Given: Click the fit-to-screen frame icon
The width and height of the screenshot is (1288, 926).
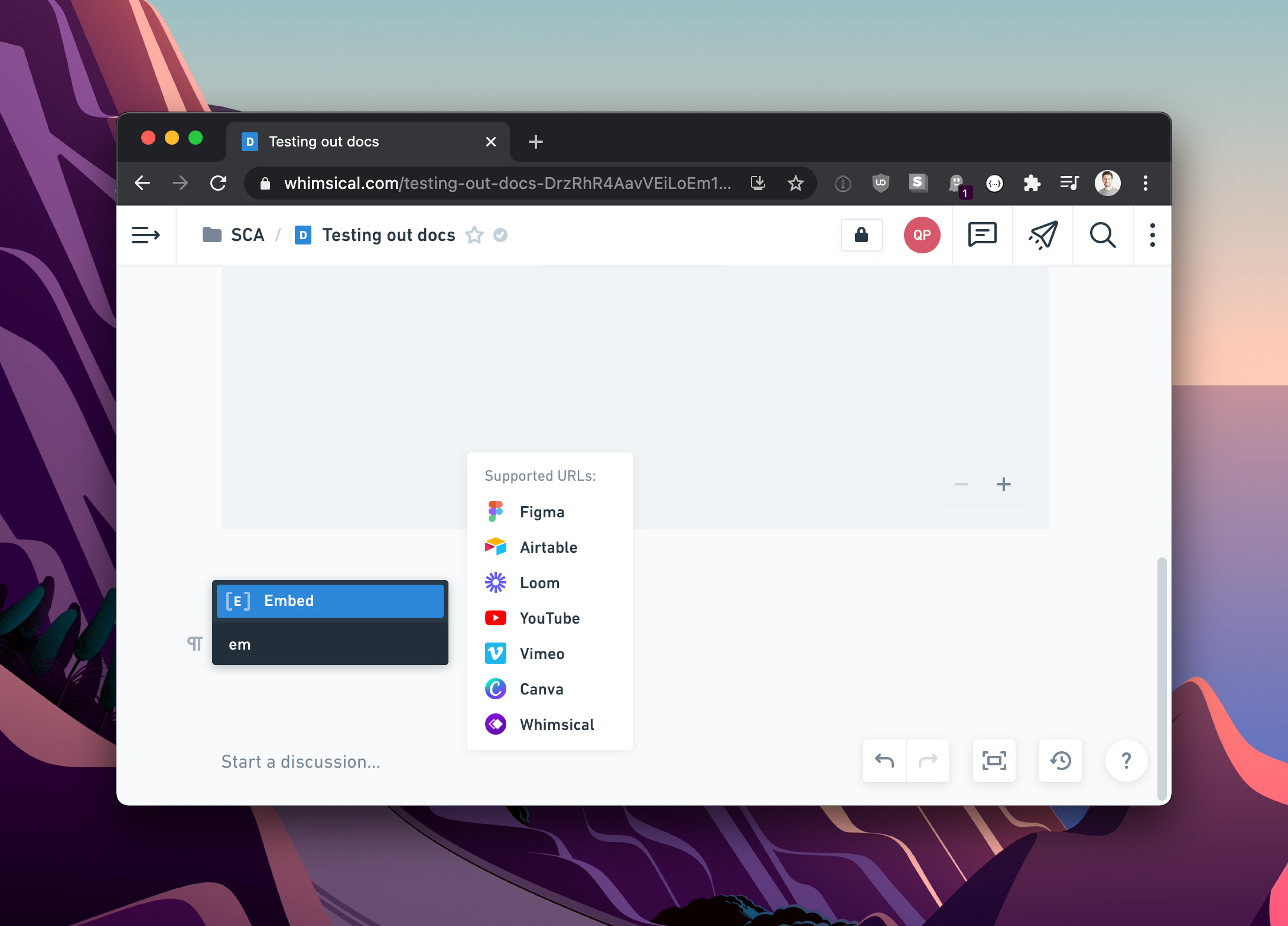Looking at the screenshot, I should 994,761.
